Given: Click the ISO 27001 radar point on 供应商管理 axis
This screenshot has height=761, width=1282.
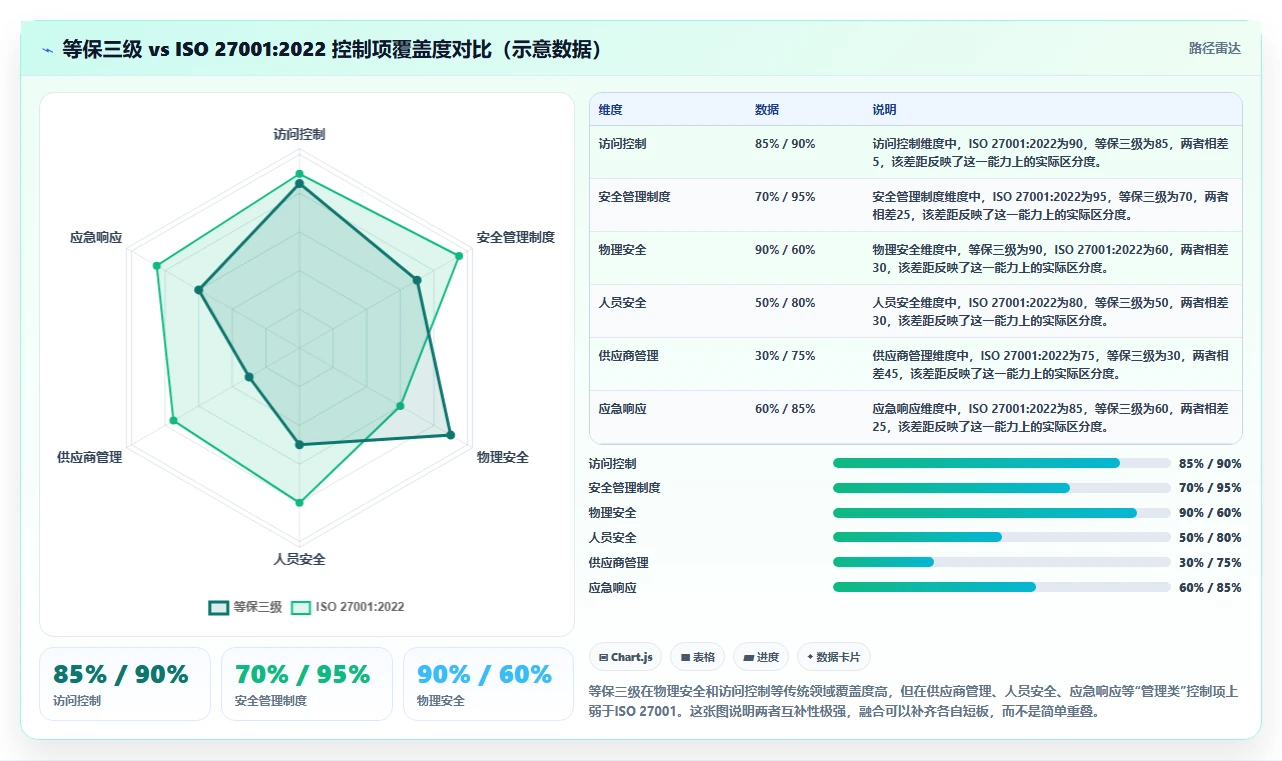Looking at the screenshot, I should click(173, 421).
